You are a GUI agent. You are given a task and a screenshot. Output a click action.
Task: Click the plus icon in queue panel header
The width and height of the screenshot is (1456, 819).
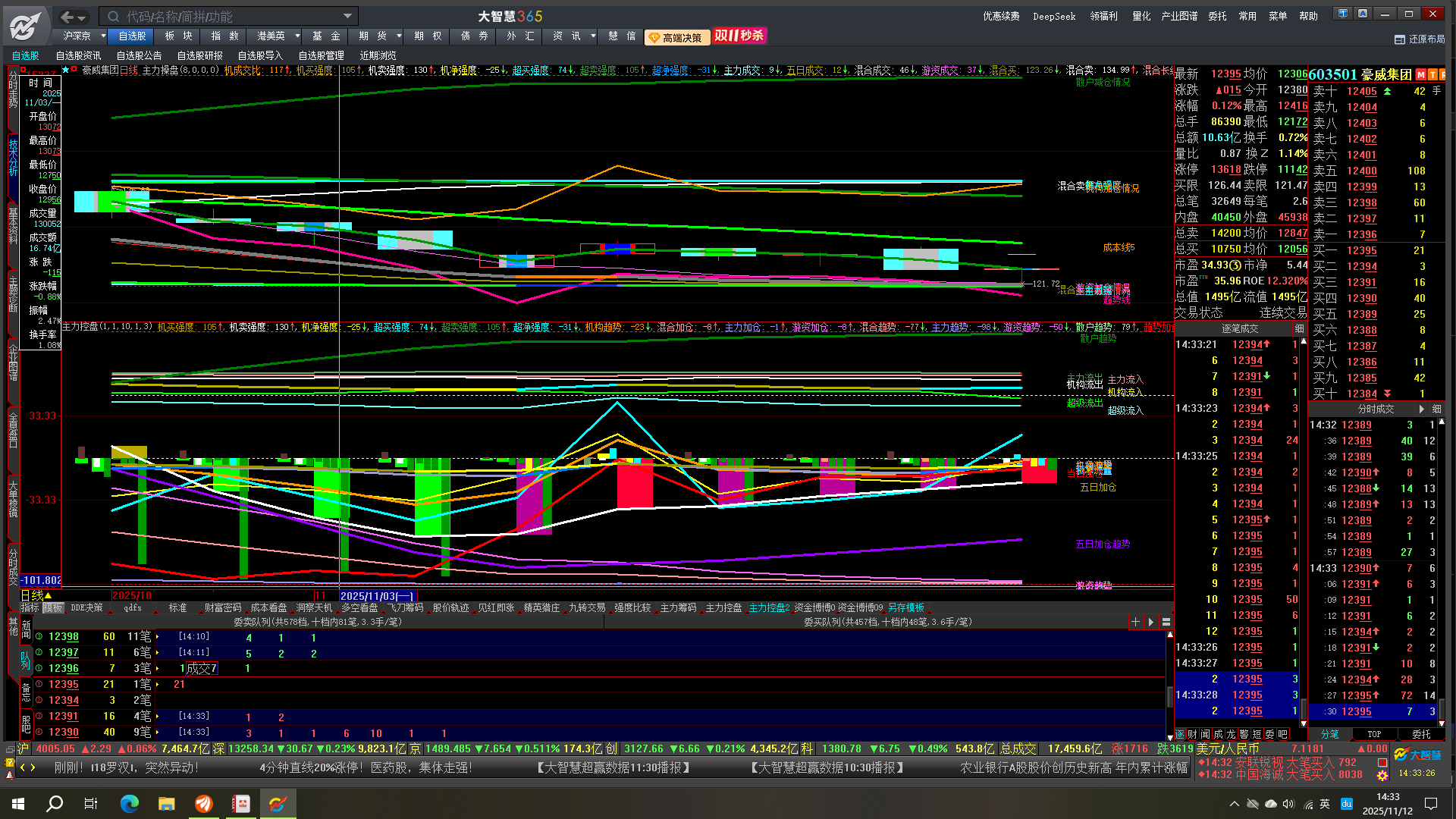(x=1135, y=622)
